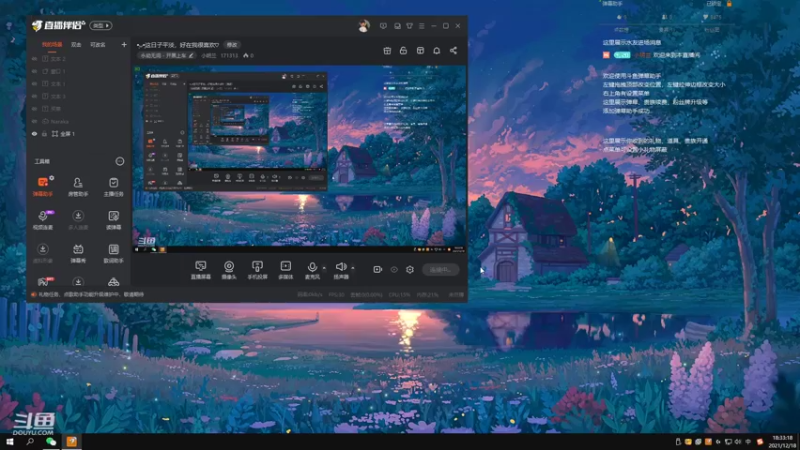The width and height of the screenshot is (800, 450).
Task: Hide the 全屏 1 source via eye icon
Action: pyautogui.click(x=34, y=134)
